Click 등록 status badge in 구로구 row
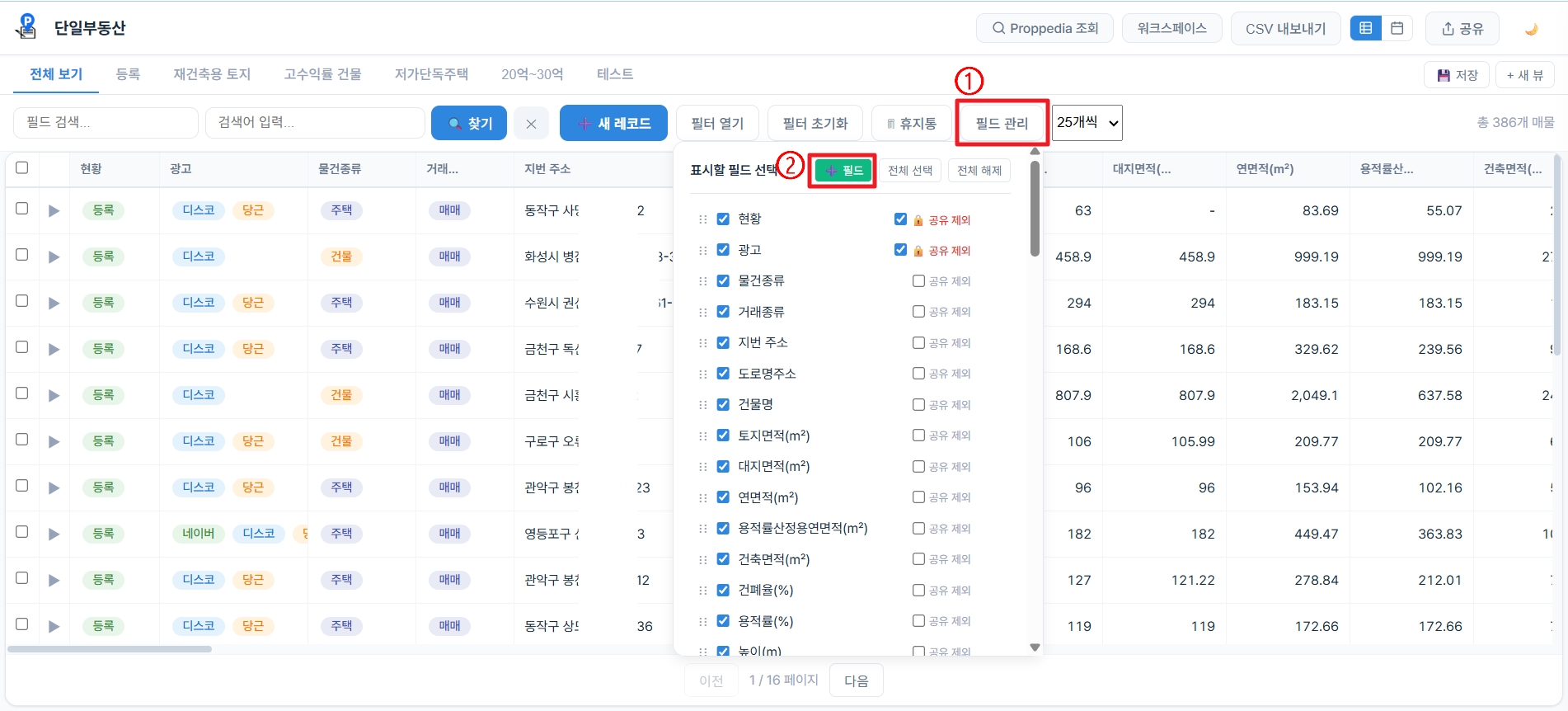 coord(103,441)
